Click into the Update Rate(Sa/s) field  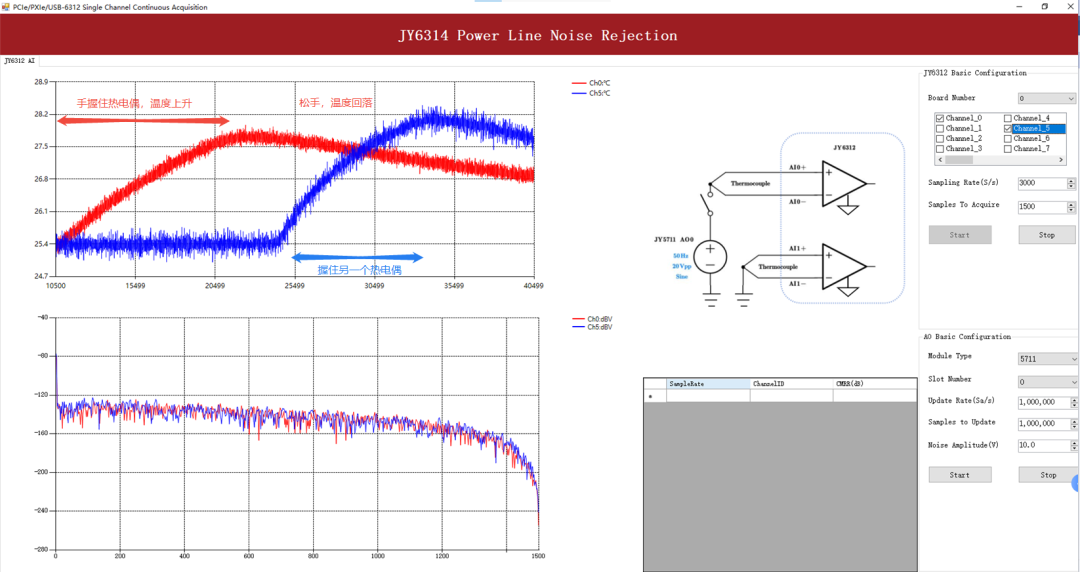click(1043, 402)
